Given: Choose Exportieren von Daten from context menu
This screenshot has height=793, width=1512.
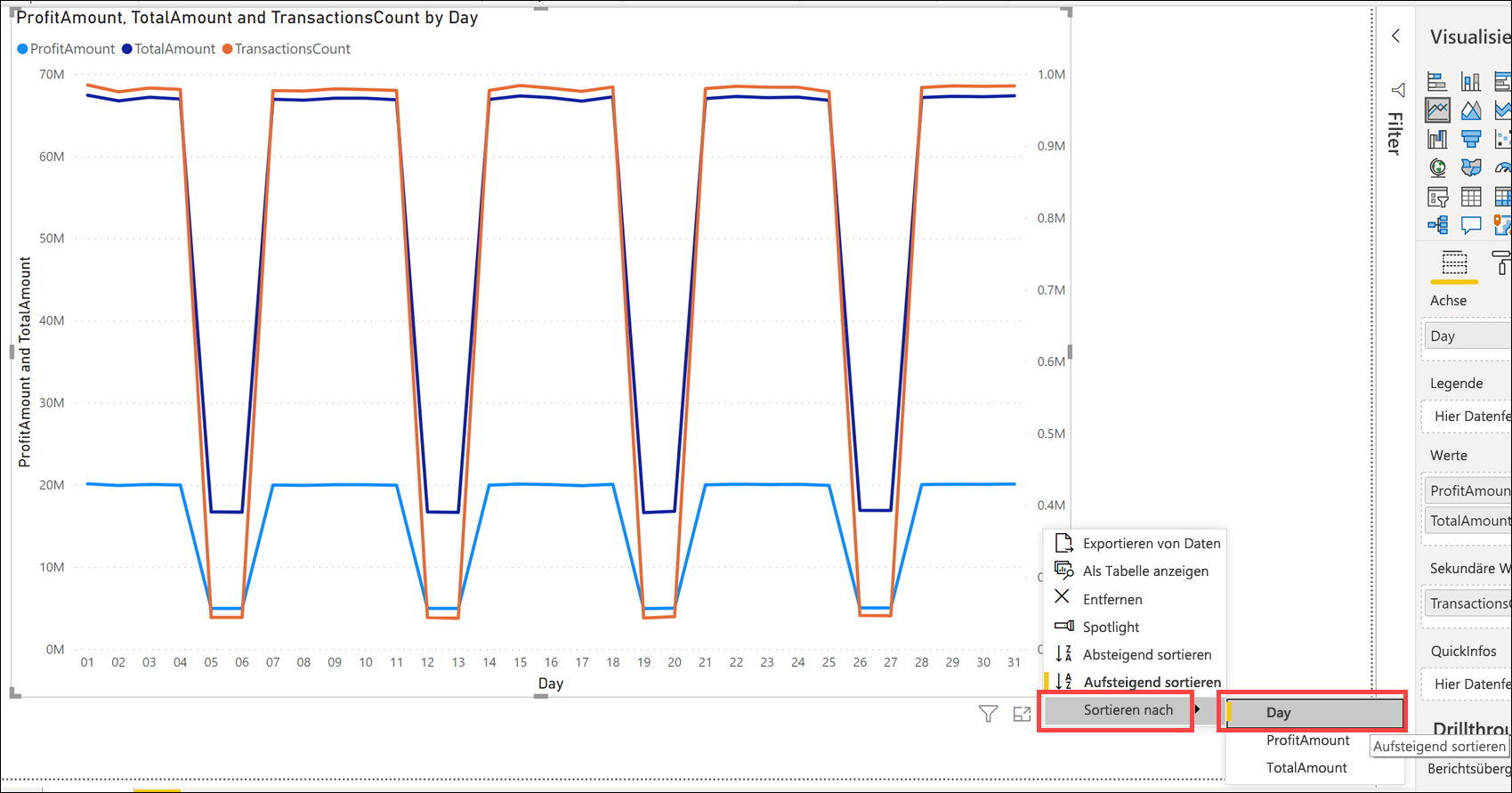Looking at the screenshot, I should pos(1135,543).
